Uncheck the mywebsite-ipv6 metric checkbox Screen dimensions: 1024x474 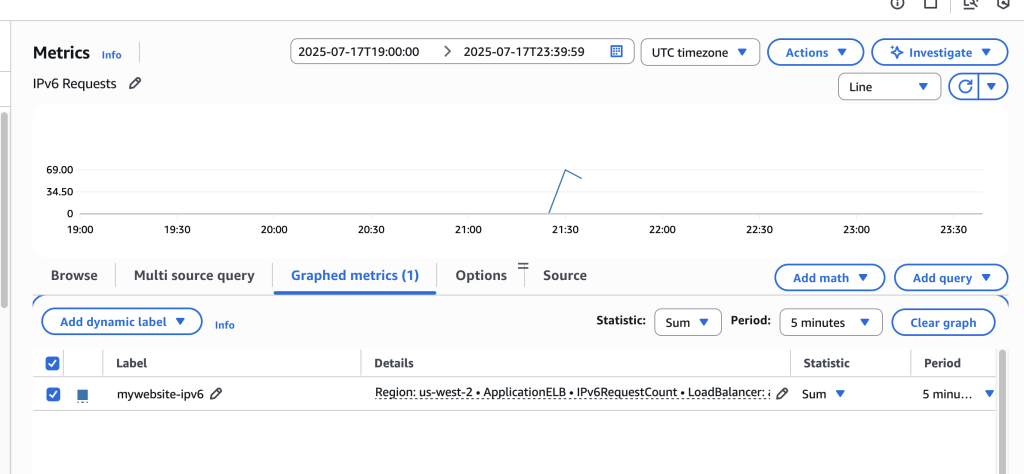[53, 394]
